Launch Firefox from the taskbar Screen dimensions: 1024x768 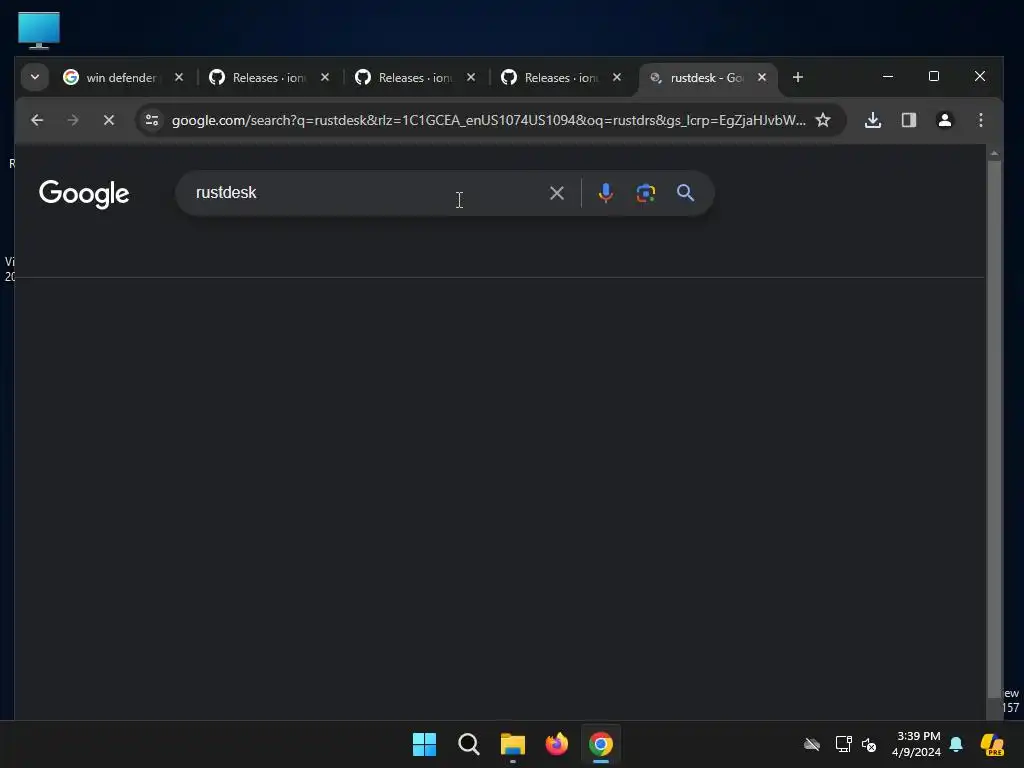[x=557, y=744]
